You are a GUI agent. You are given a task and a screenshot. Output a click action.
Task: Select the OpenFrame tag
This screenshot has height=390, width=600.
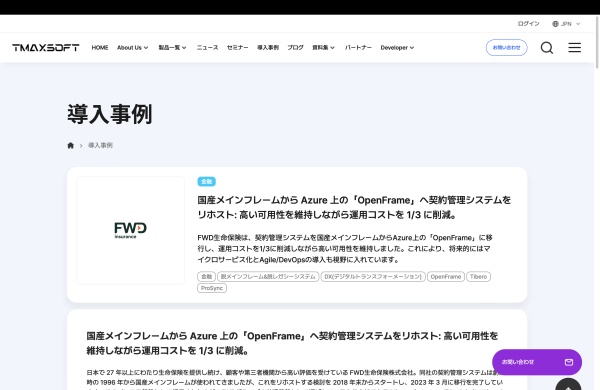[x=446, y=276]
